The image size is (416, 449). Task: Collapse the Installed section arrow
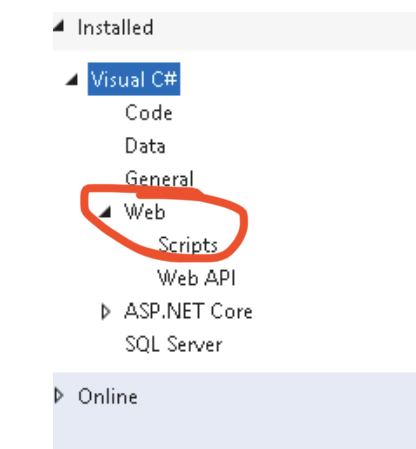[59, 26]
